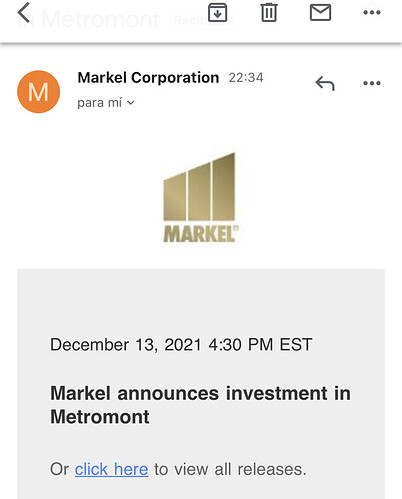Tap the orange M sender avatar
402x499 pixels.
(38, 92)
